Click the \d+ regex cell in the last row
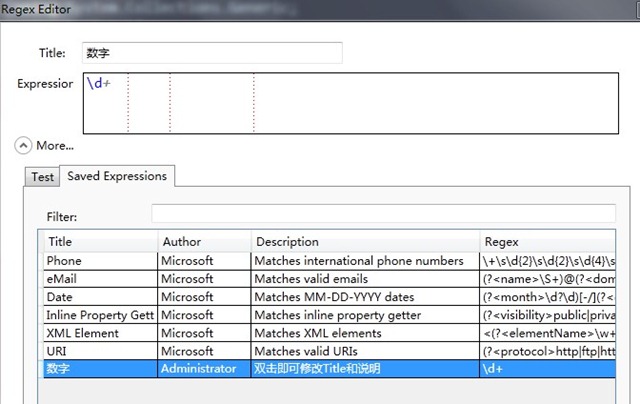This screenshot has width=640, height=404. (x=548, y=369)
